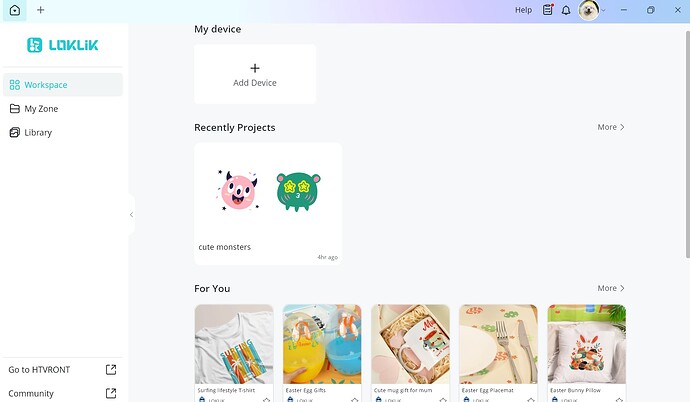Click Community external link icon
Viewport: 690px width, 402px height.
click(x=111, y=393)
